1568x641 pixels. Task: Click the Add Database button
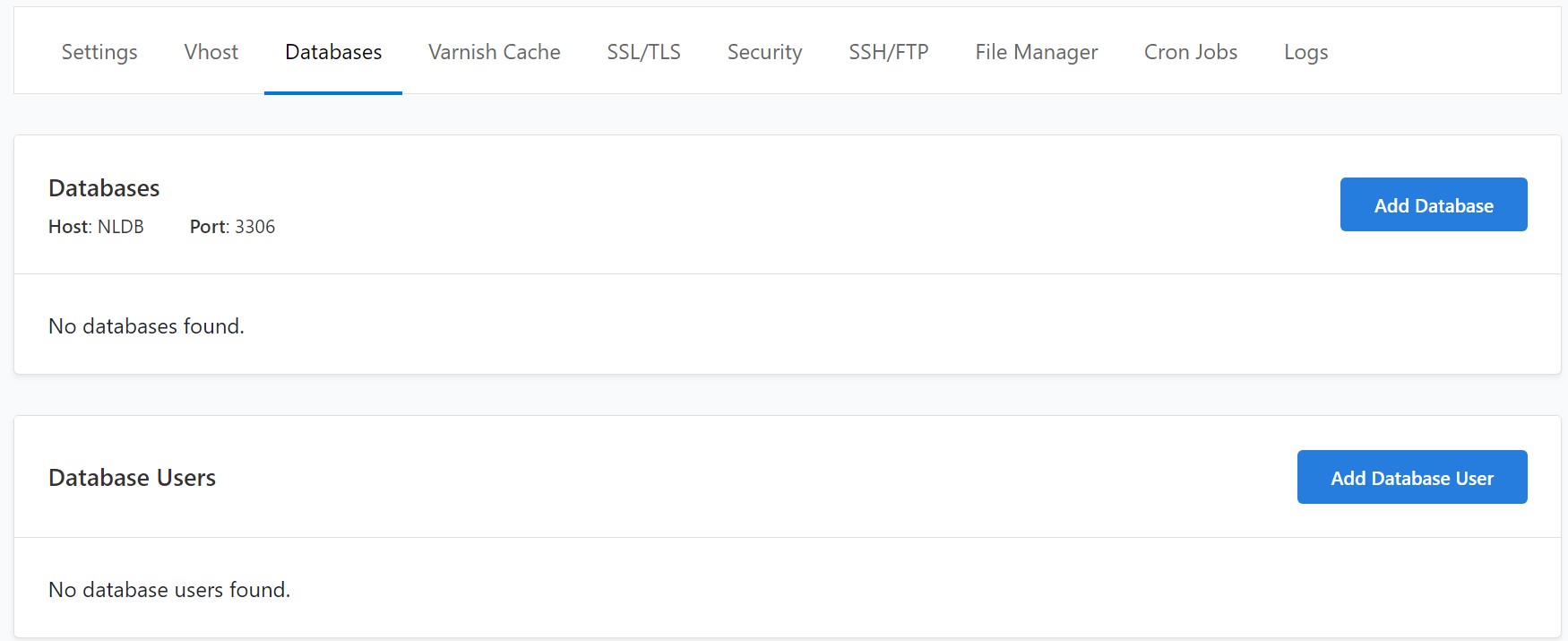coord(1434,204)
